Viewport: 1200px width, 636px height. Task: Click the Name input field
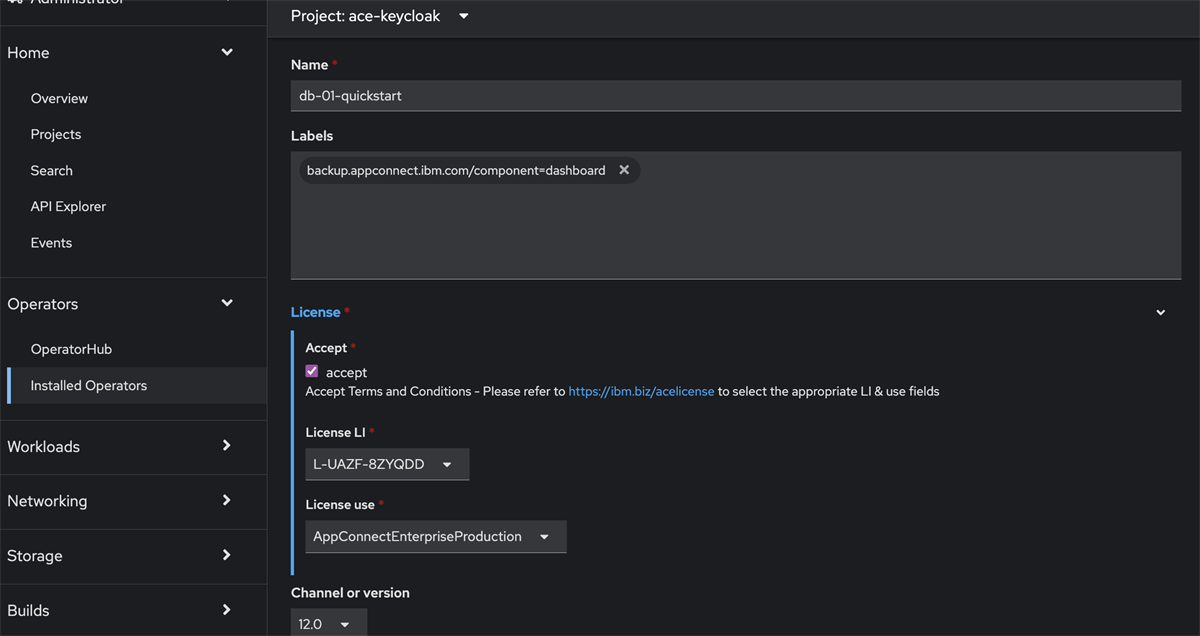tap(736, 95)
